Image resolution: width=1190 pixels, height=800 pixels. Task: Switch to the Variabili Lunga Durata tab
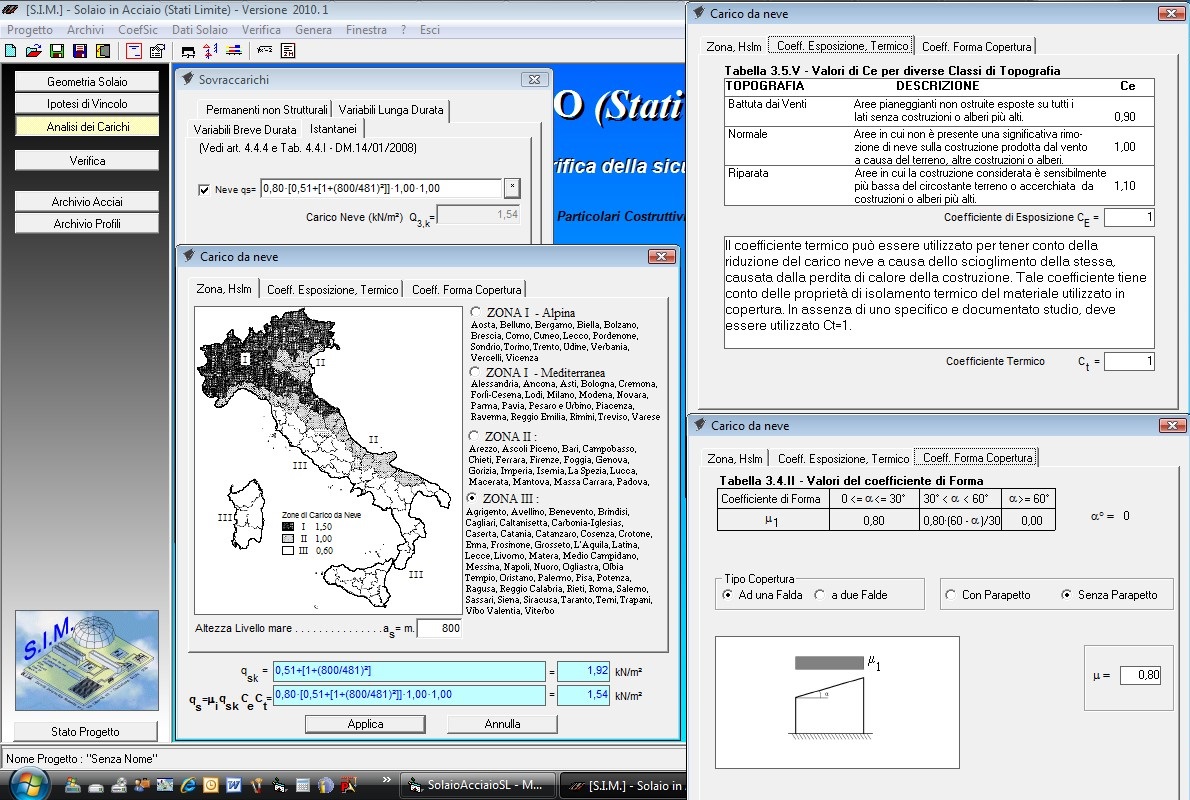coord(391,110)
